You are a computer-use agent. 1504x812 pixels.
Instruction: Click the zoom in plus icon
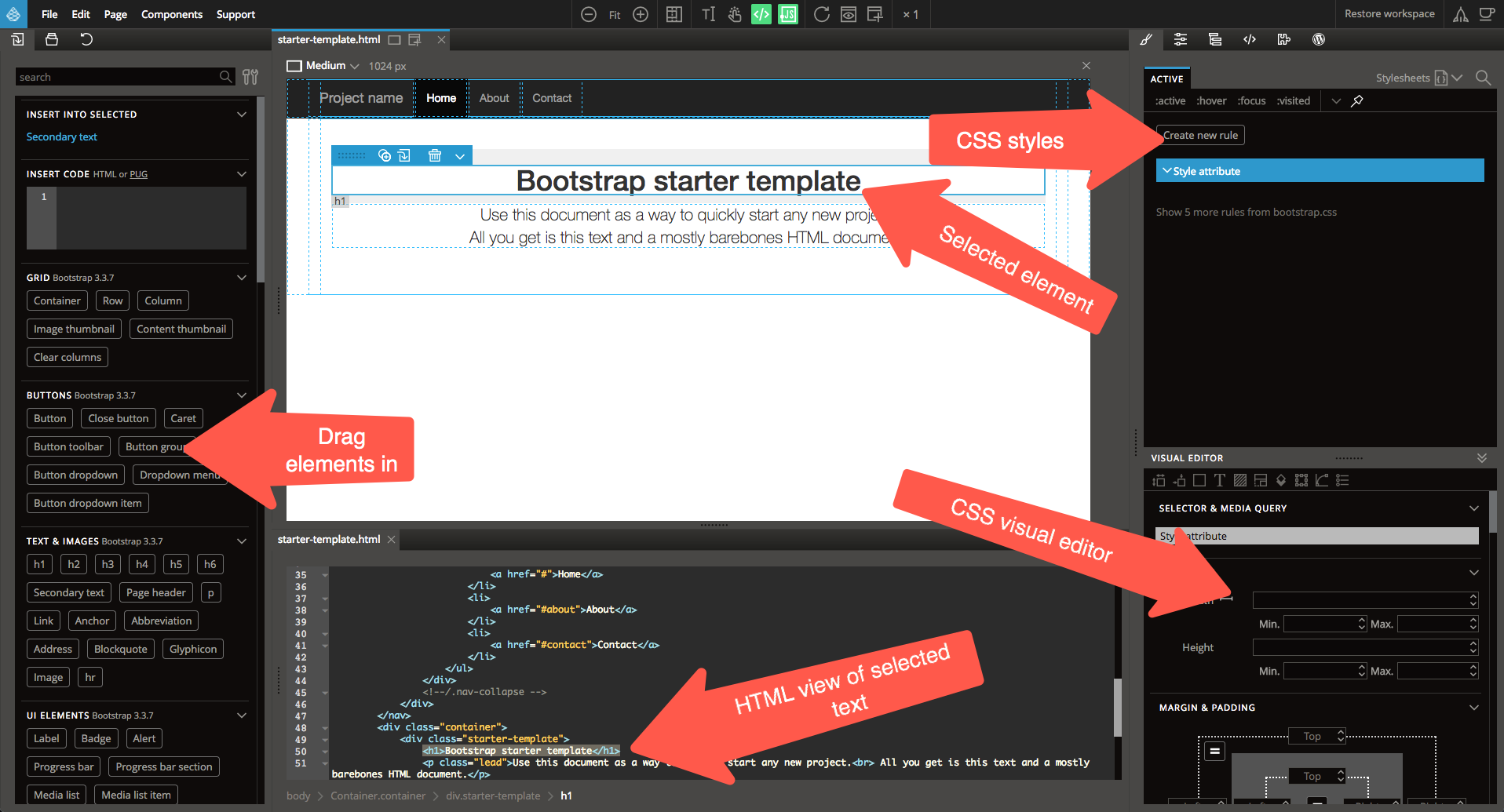coord(641,14)
